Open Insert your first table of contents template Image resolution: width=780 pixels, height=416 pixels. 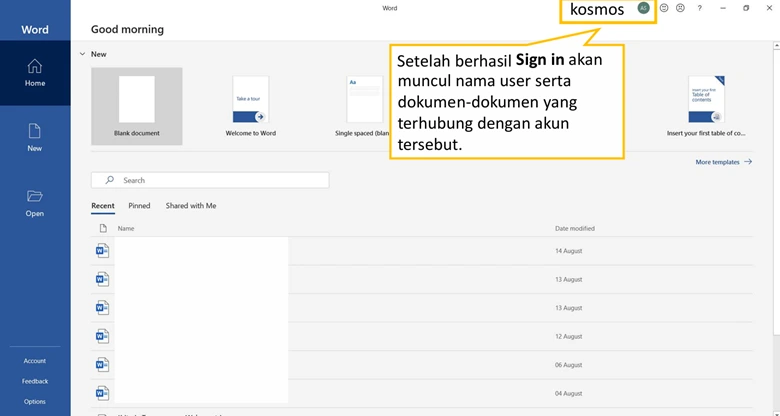[x=706, y=106]
